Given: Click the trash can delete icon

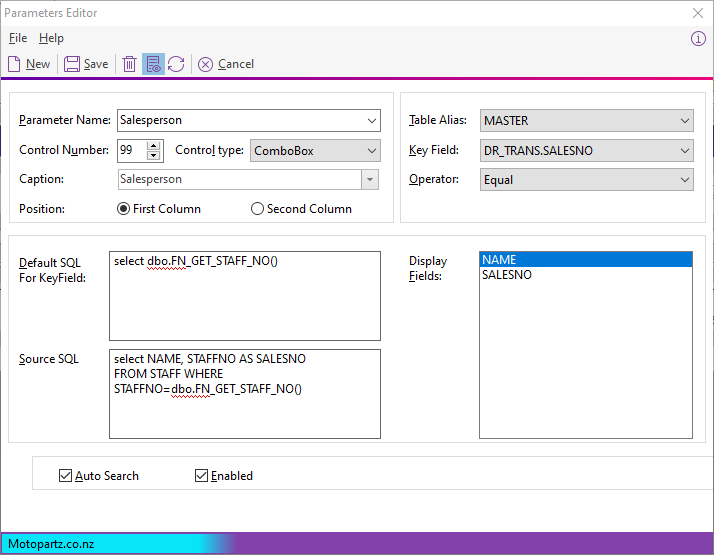Looking at the screenshot, I should point(129,64).
